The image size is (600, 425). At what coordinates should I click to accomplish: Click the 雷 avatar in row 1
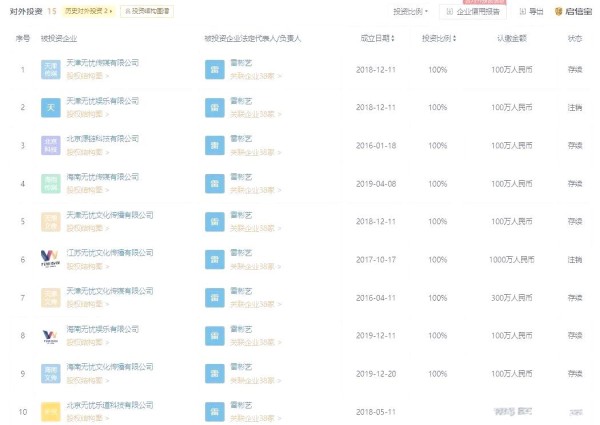(x=215, y=70)
